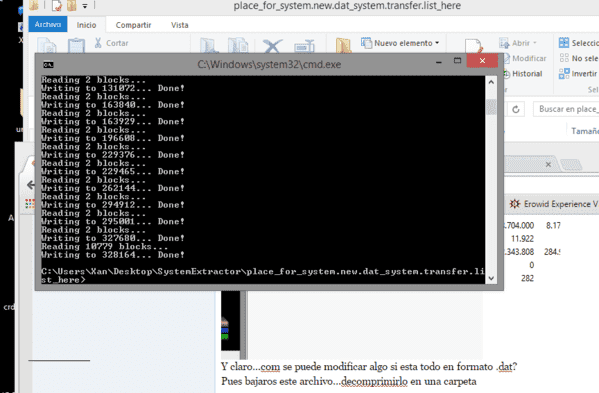Image resolution: width=599 pixels, height=393 pixels.
Task: Click the size value 11.922
Action: pyautogui.click(x=522, y=239)
